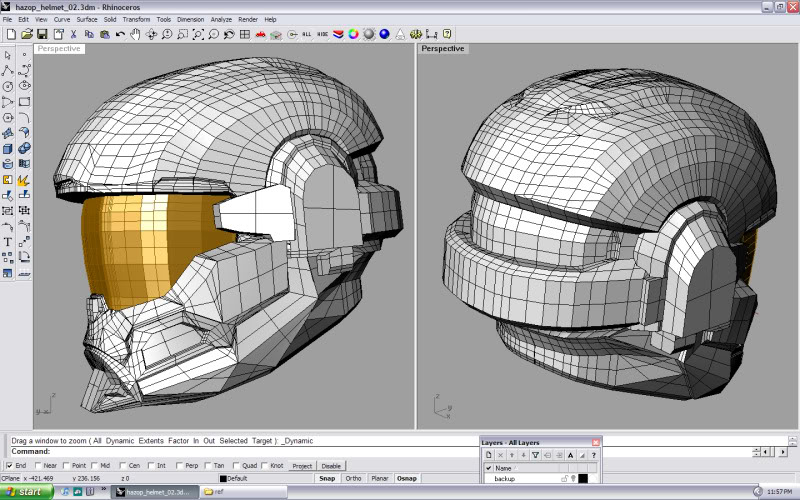Screen dimensions: 800x500
Task: Select the Polyline tool
Action: tap(8, 70)
